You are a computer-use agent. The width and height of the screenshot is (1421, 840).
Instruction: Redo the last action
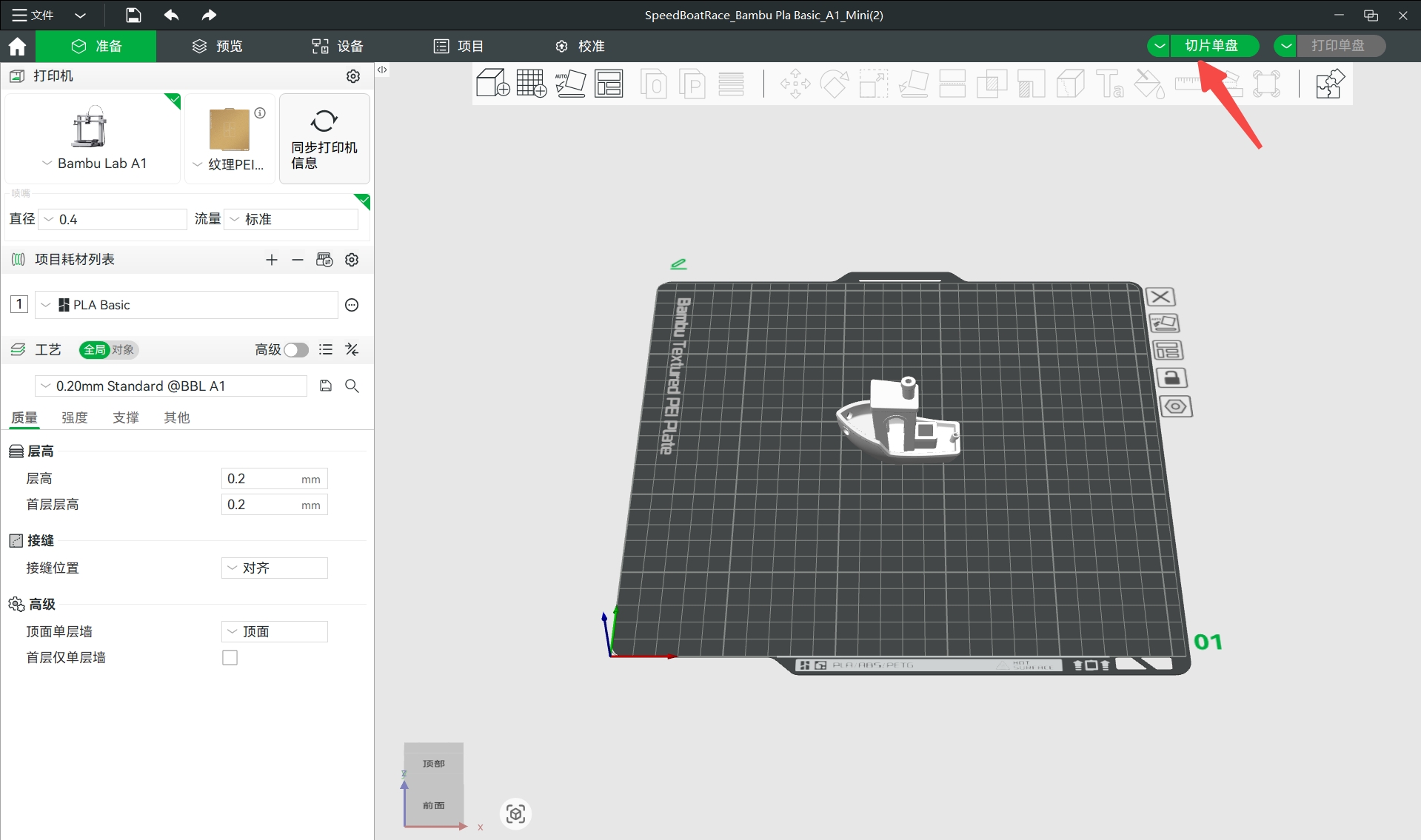[x=209, y=15]
